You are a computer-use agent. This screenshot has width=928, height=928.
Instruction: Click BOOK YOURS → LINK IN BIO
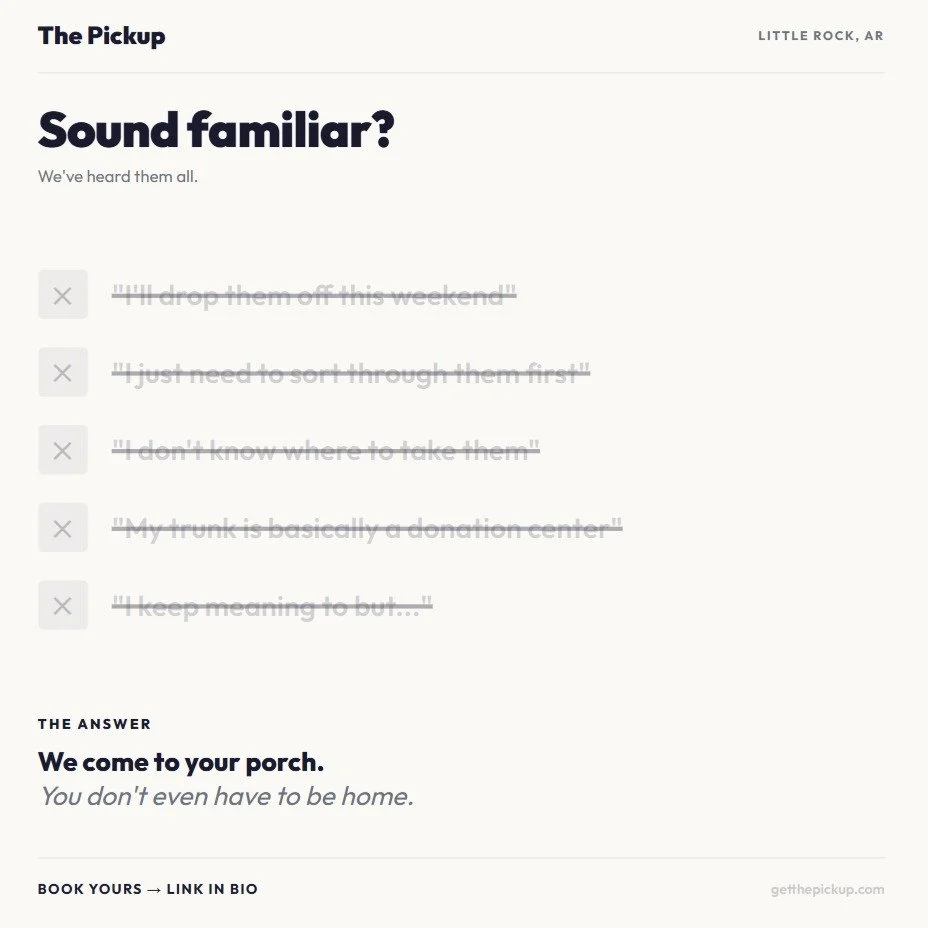[148, 889]
